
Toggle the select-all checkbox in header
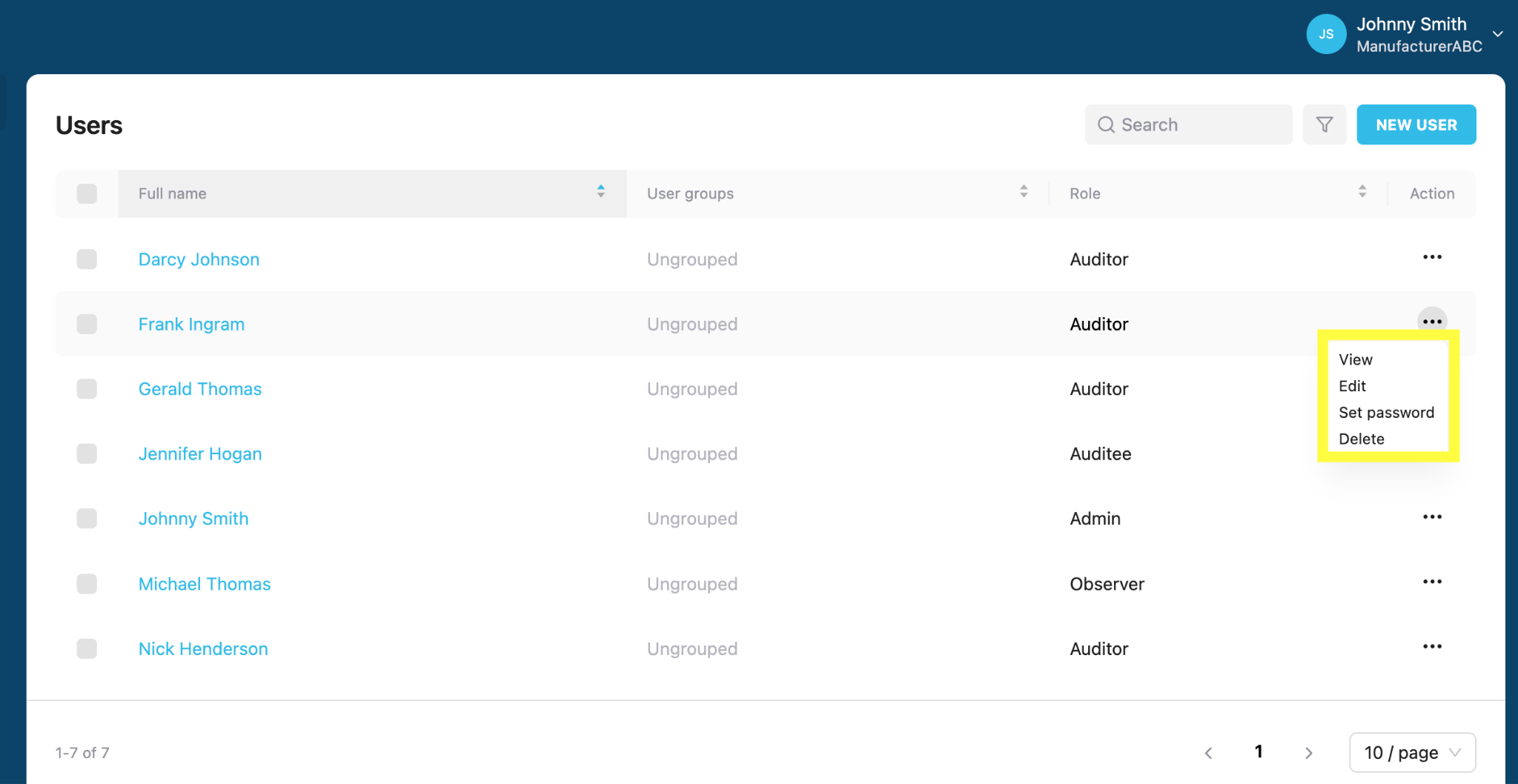87,193
